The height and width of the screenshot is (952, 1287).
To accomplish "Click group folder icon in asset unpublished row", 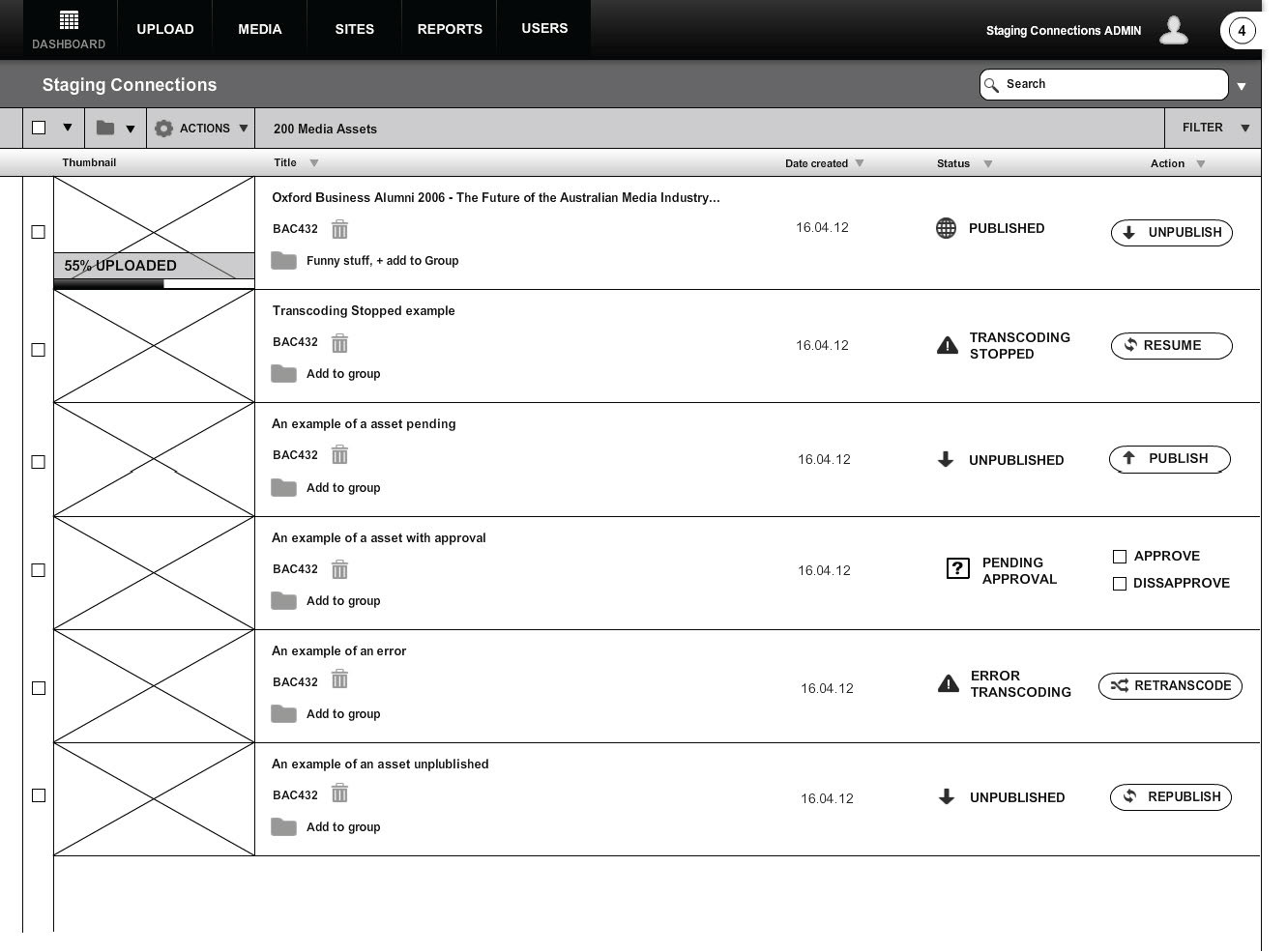I will (x=283, y=826).
